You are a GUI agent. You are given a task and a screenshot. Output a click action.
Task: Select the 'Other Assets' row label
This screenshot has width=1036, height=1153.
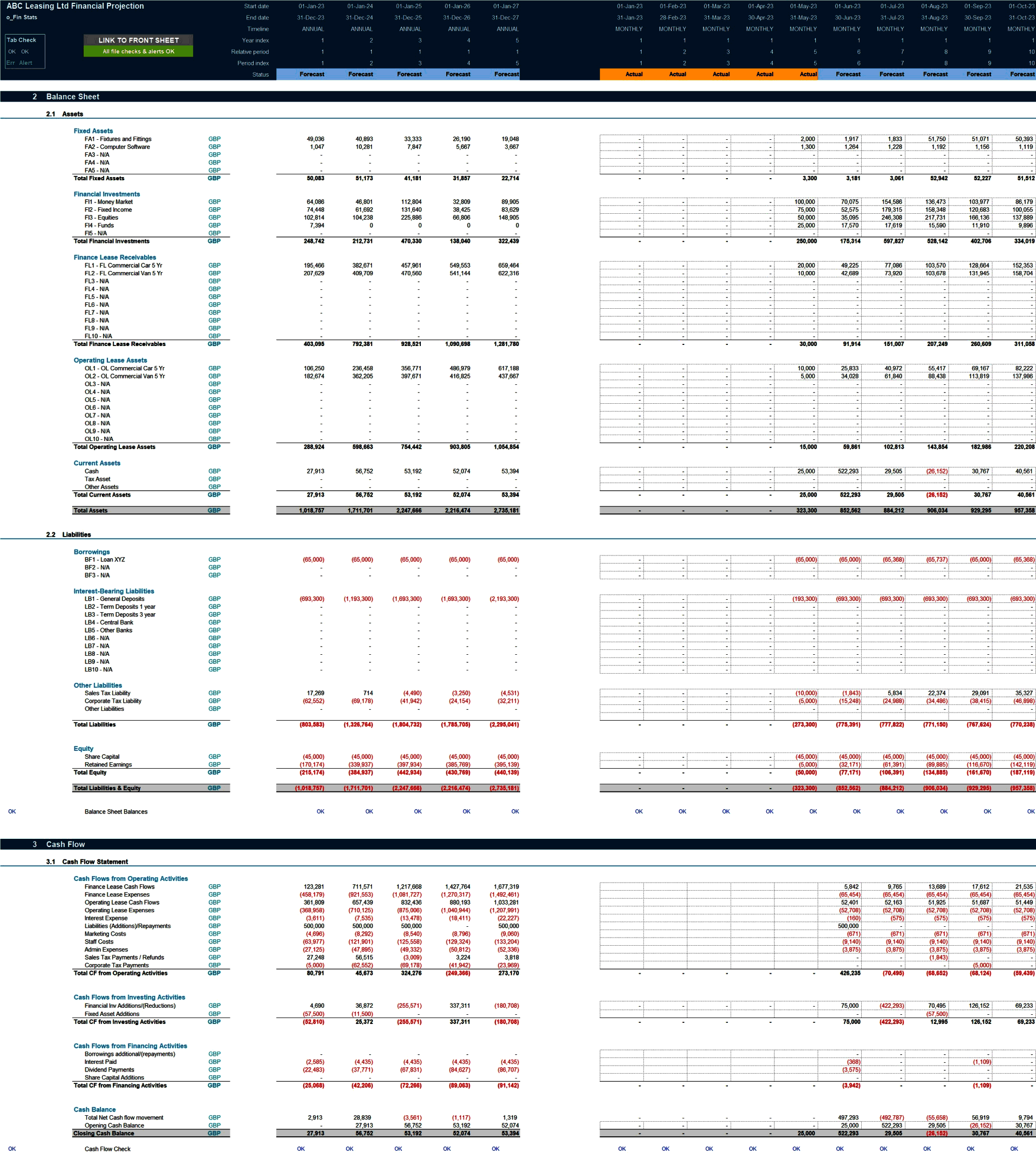[101, 487]
